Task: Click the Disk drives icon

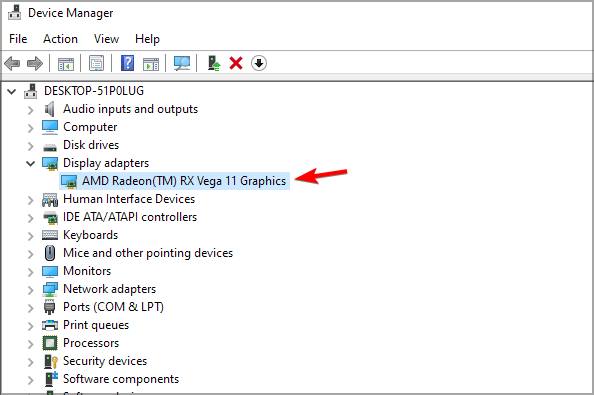Action: pyautogui.click(x=50, y=147)
